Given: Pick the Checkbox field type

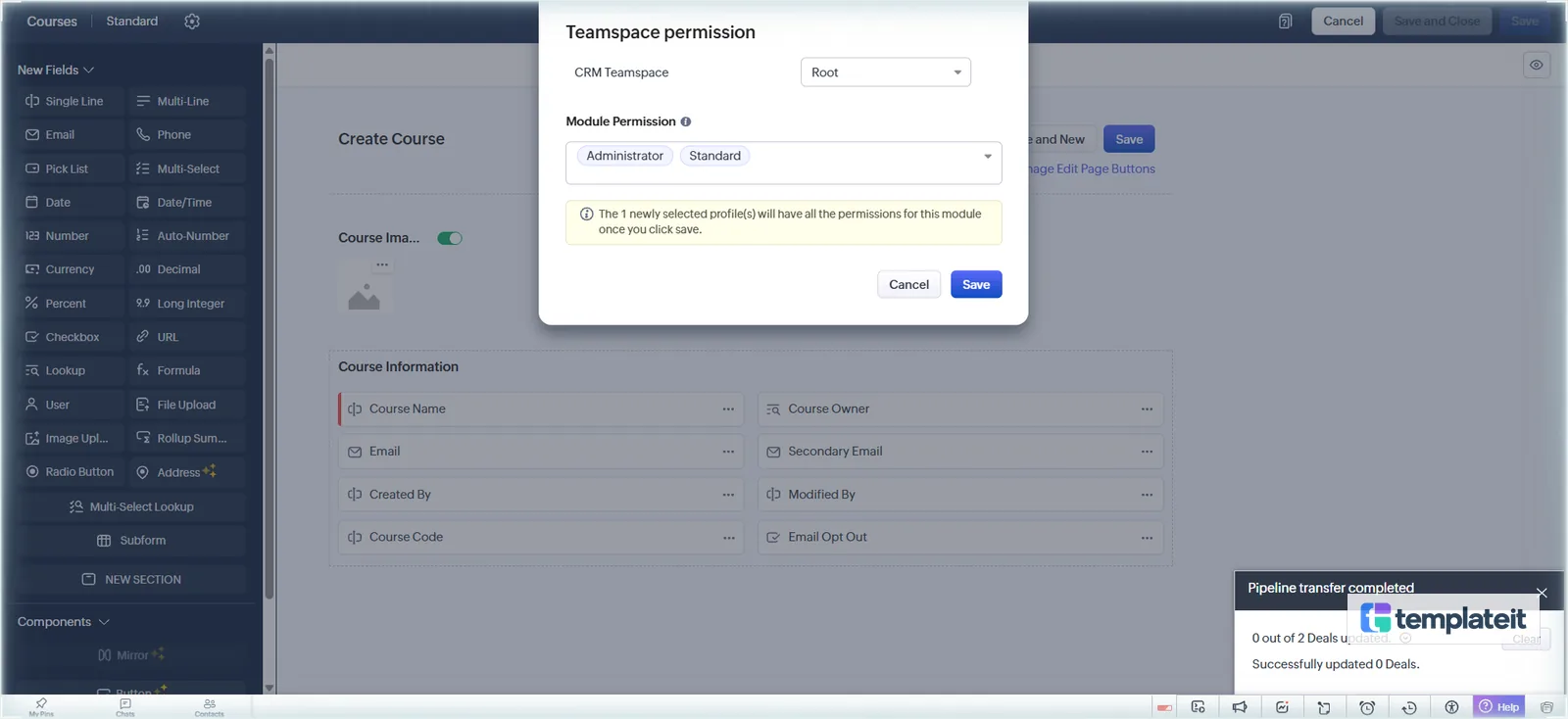Looking at the screenshot, I should tap(72, 337).
